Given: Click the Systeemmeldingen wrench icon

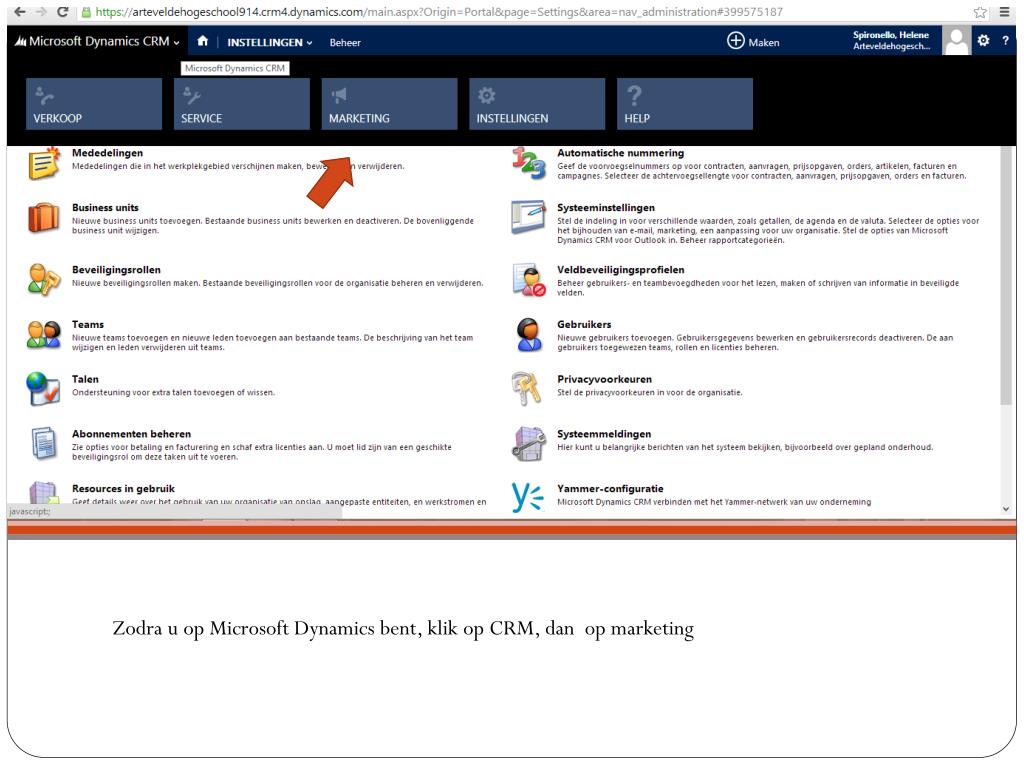Looking at the screenshot, I should tap(528, 443).
